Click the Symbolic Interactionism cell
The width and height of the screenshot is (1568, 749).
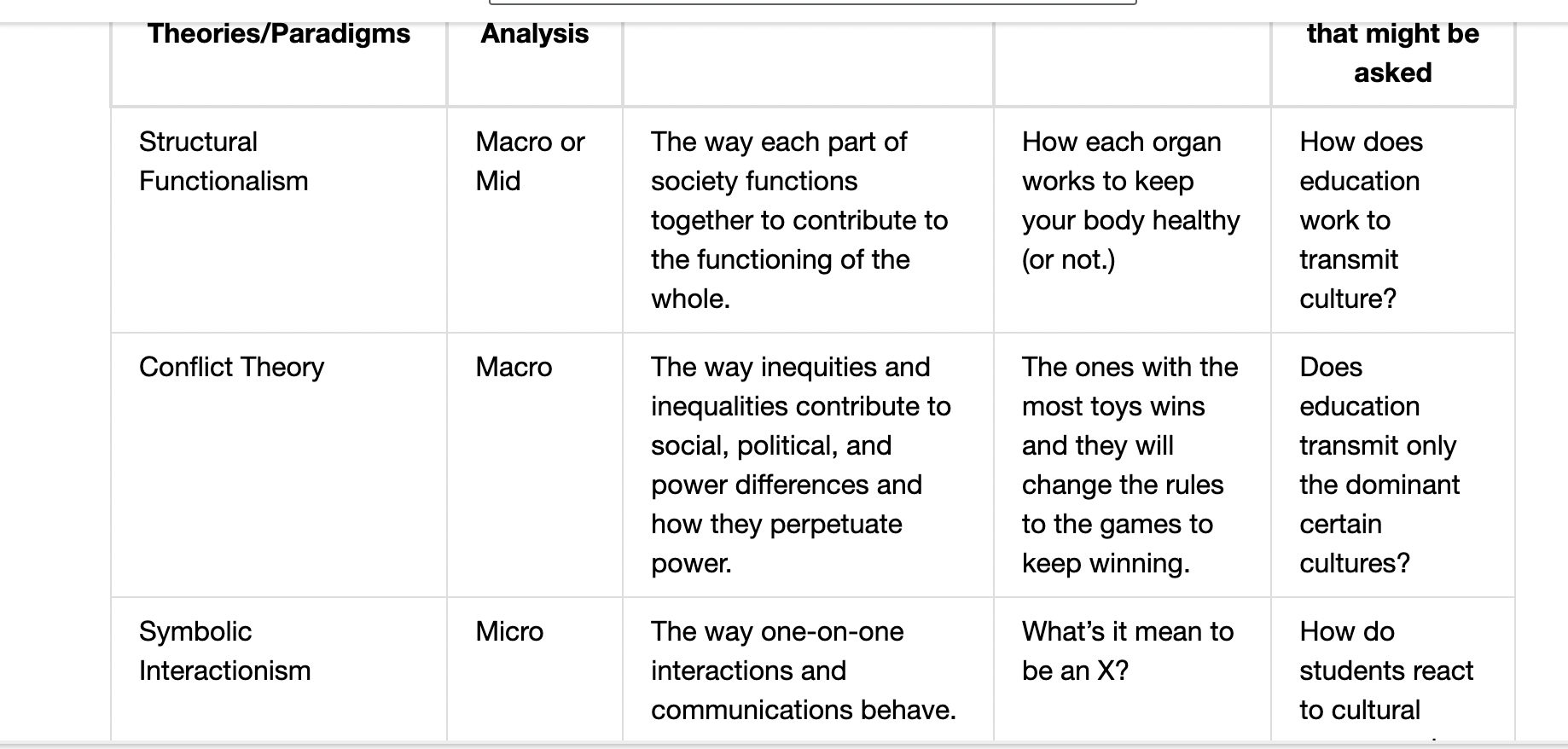(279, 670)
